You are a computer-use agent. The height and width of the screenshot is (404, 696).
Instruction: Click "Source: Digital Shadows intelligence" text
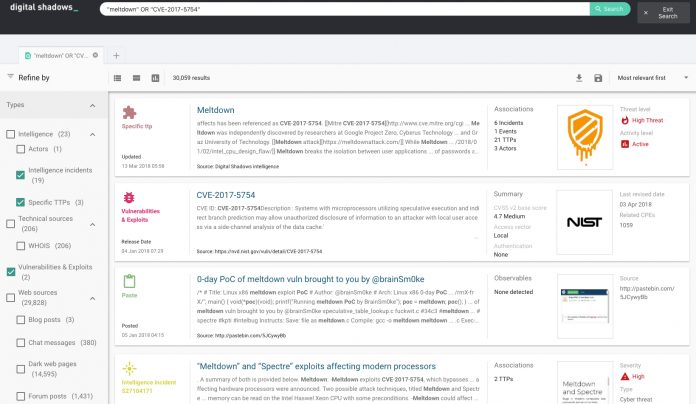coord(238,166)
